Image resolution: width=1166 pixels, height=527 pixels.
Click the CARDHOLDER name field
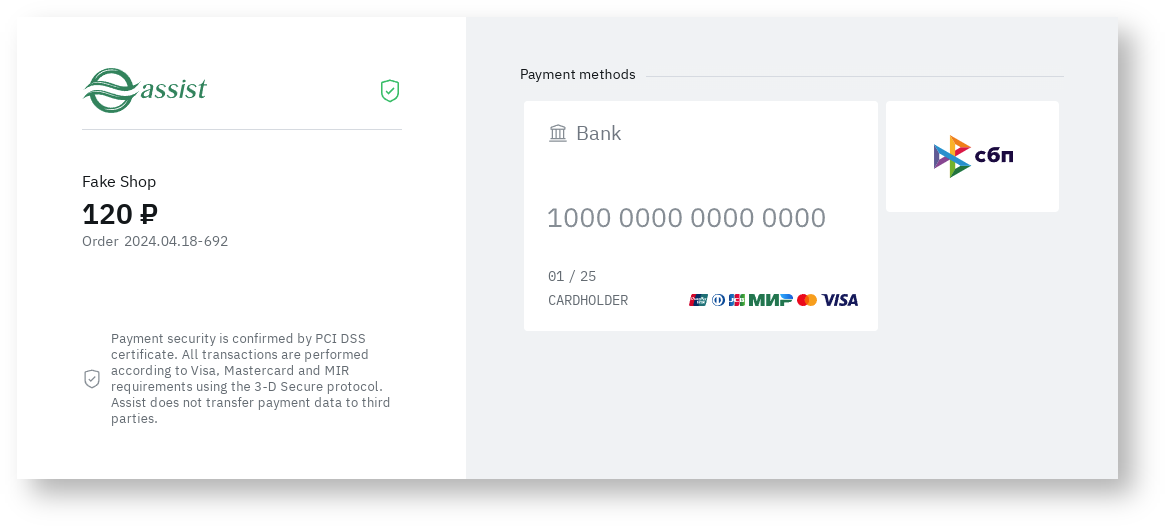pos(588,300)
